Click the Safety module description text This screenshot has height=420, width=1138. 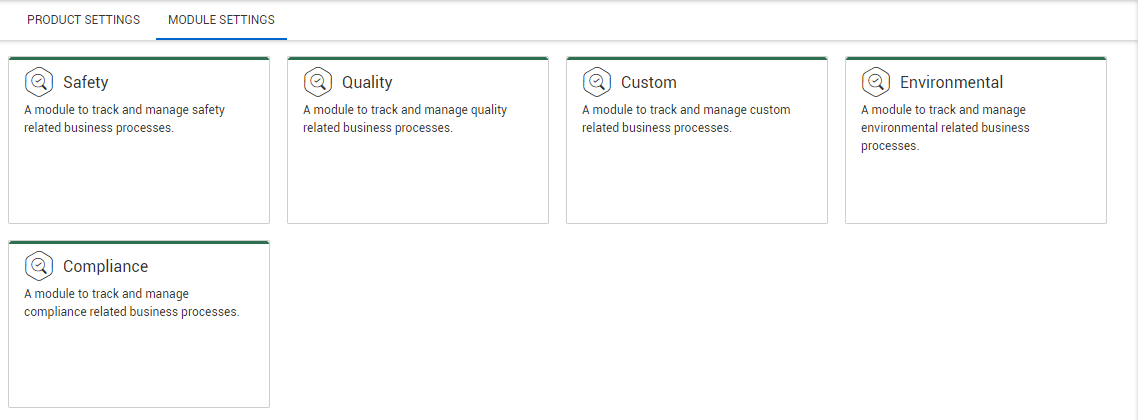pos(124,119)
